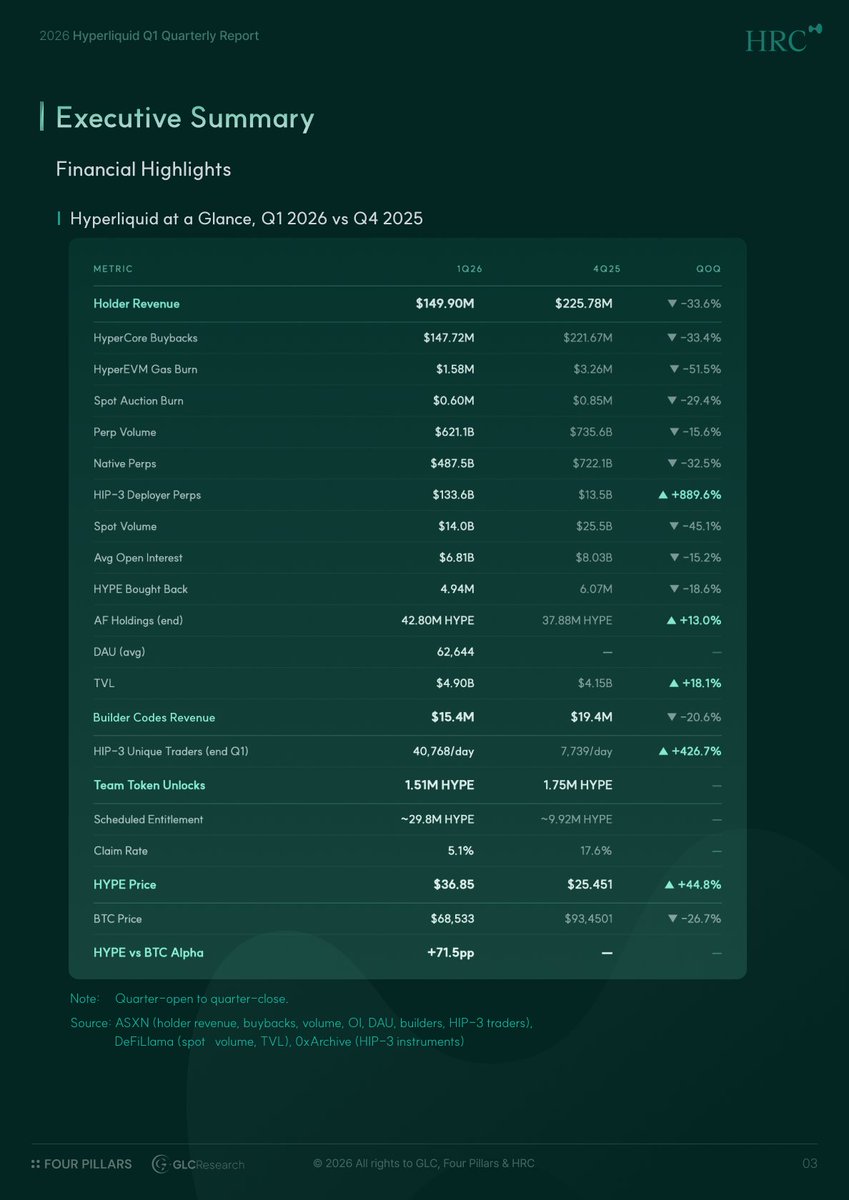Click the 'Quarter-open to quarter-close' note
This screenshot has width=849, height=1200.
click(x=201, y=999)
